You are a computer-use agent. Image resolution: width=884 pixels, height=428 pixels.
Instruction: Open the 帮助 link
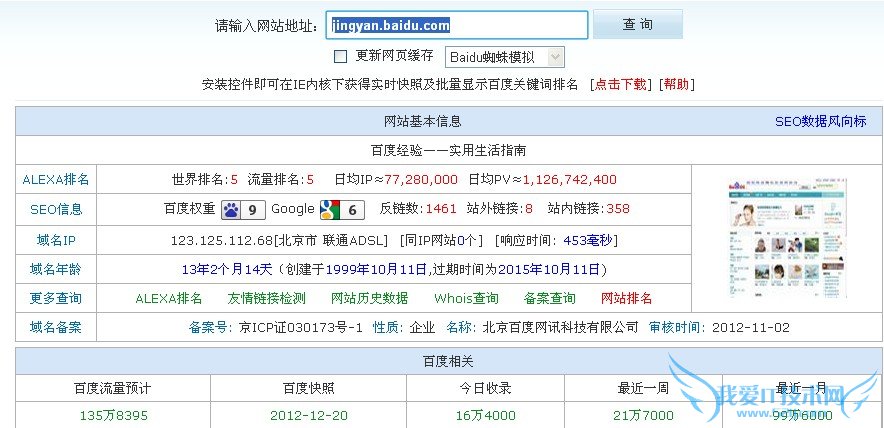(x=677, y=85)
